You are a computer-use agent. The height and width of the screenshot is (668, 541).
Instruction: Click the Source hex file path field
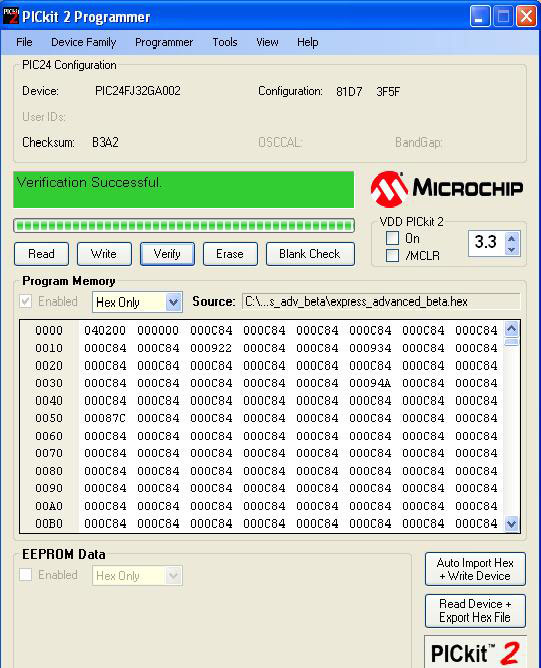(381, 302)
